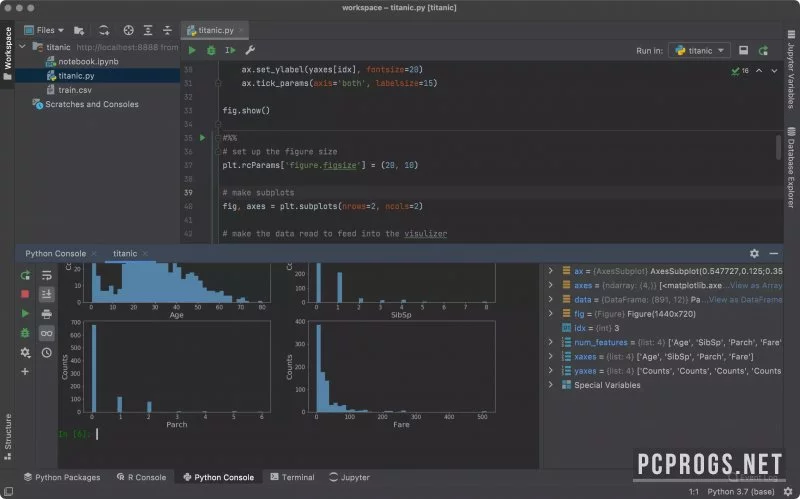Toggle the Database Explorer side panel

(x=791, y=167)
